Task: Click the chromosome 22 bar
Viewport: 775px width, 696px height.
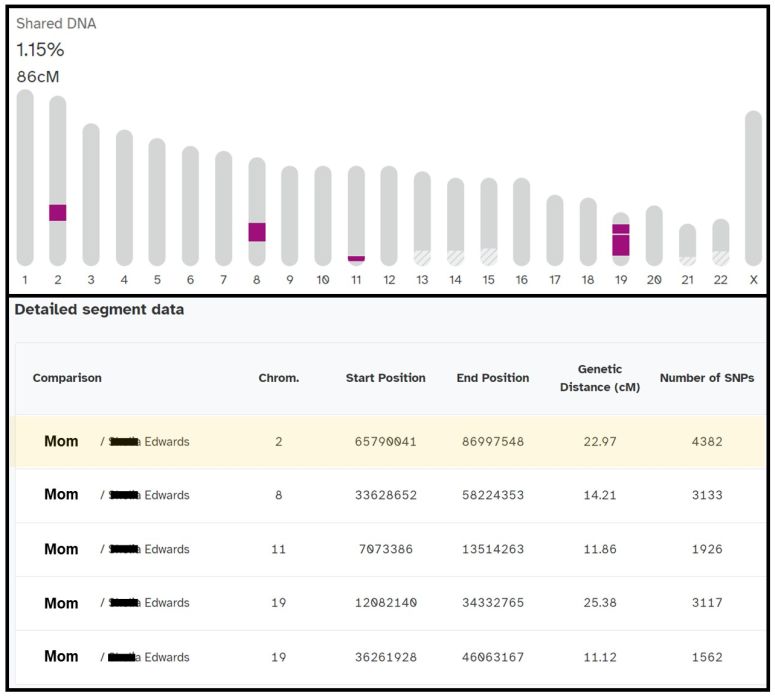Action: (x=720, y=240)
